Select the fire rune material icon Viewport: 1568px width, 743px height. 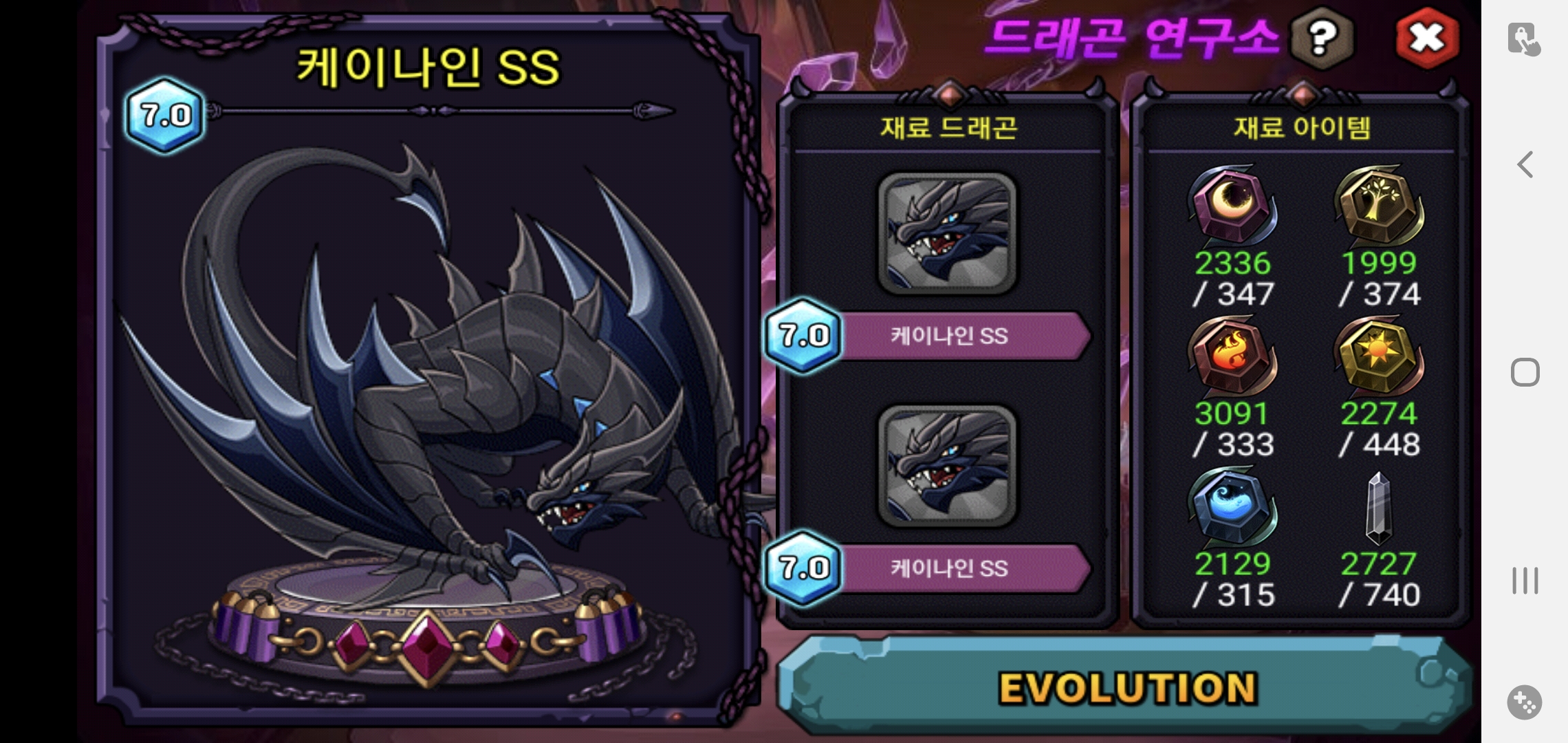(1232, 355)
